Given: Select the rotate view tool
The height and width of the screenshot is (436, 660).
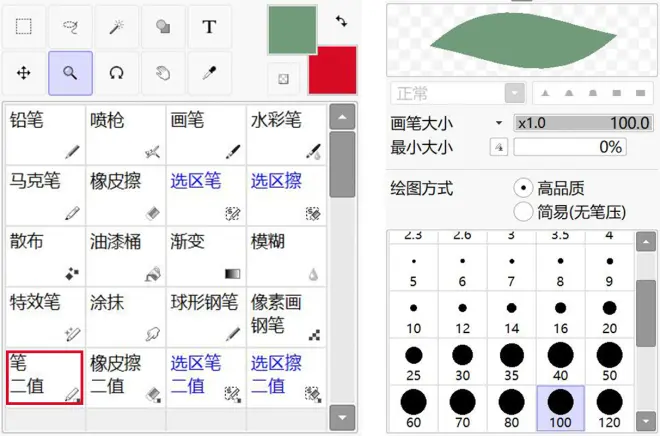Looking at the screenshot, I should (117, 73).
